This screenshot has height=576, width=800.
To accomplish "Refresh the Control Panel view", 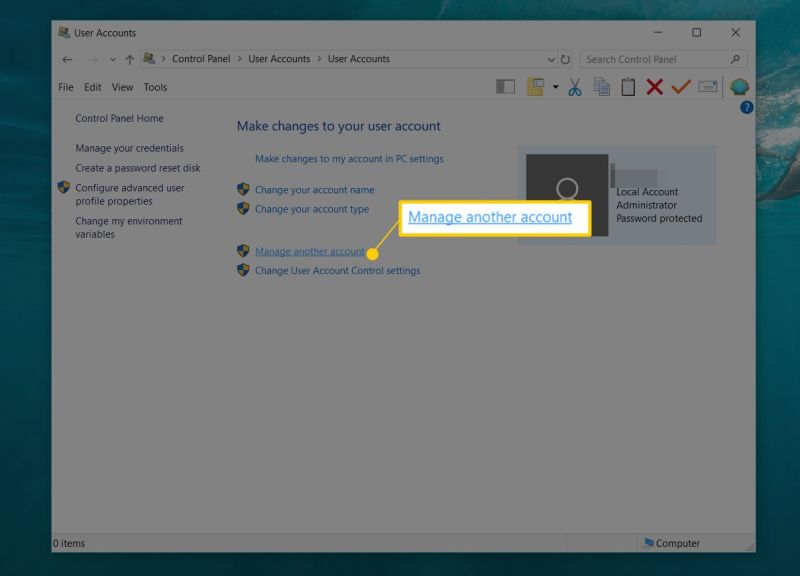I will click(565, 59).
